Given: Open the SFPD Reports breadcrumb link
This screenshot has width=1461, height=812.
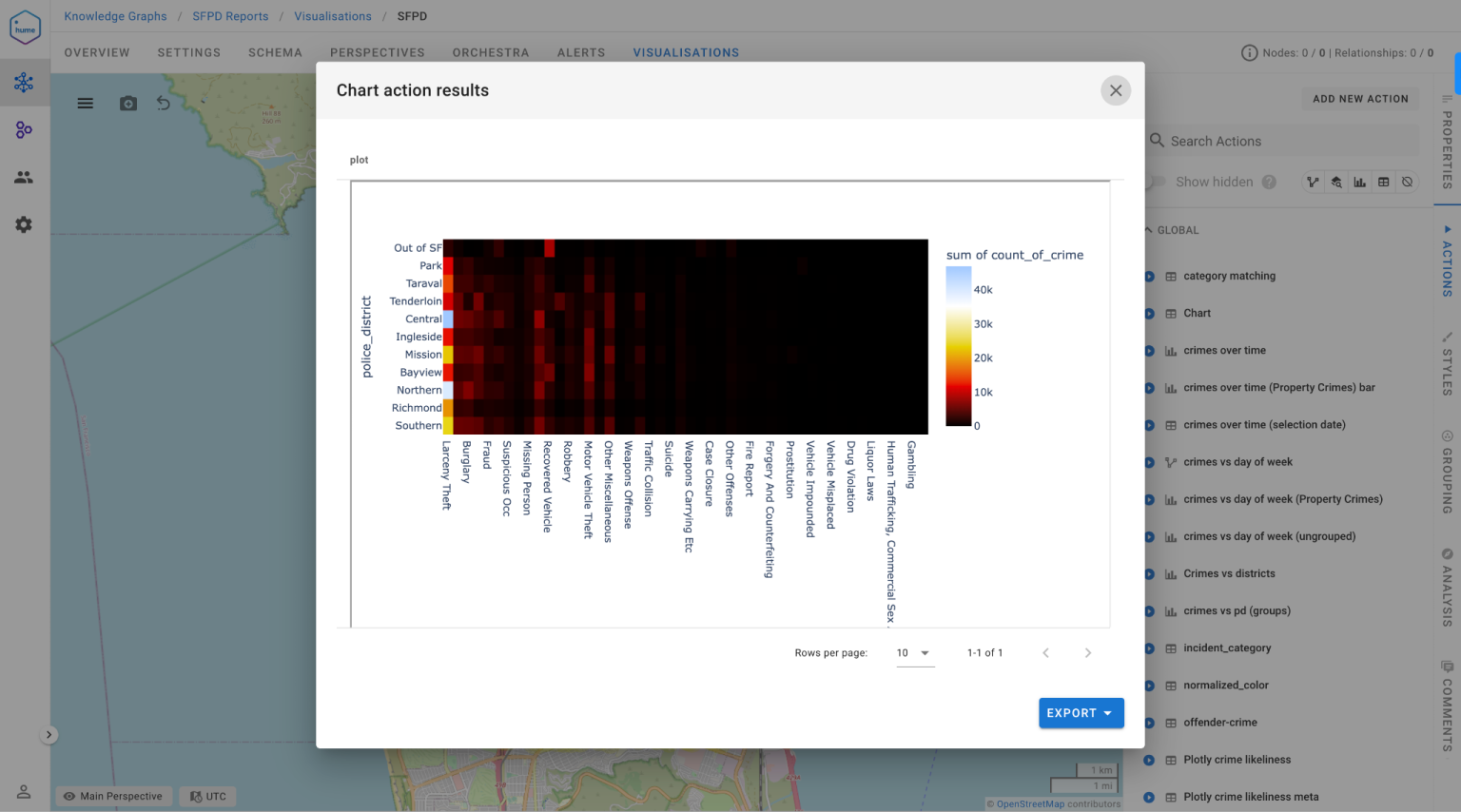Looking at the screenshot, I should [230, 16].
